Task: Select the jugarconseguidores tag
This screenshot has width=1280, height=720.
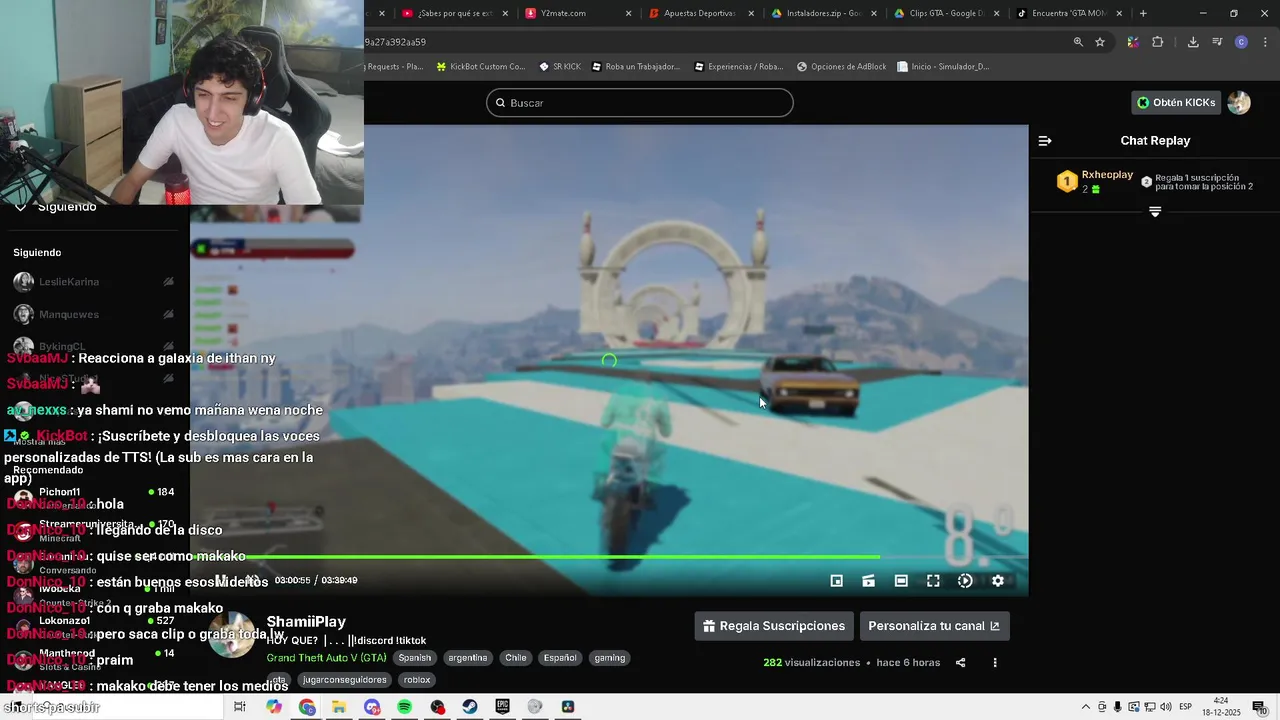Action: pyautogui.click(x=344, y=680)
